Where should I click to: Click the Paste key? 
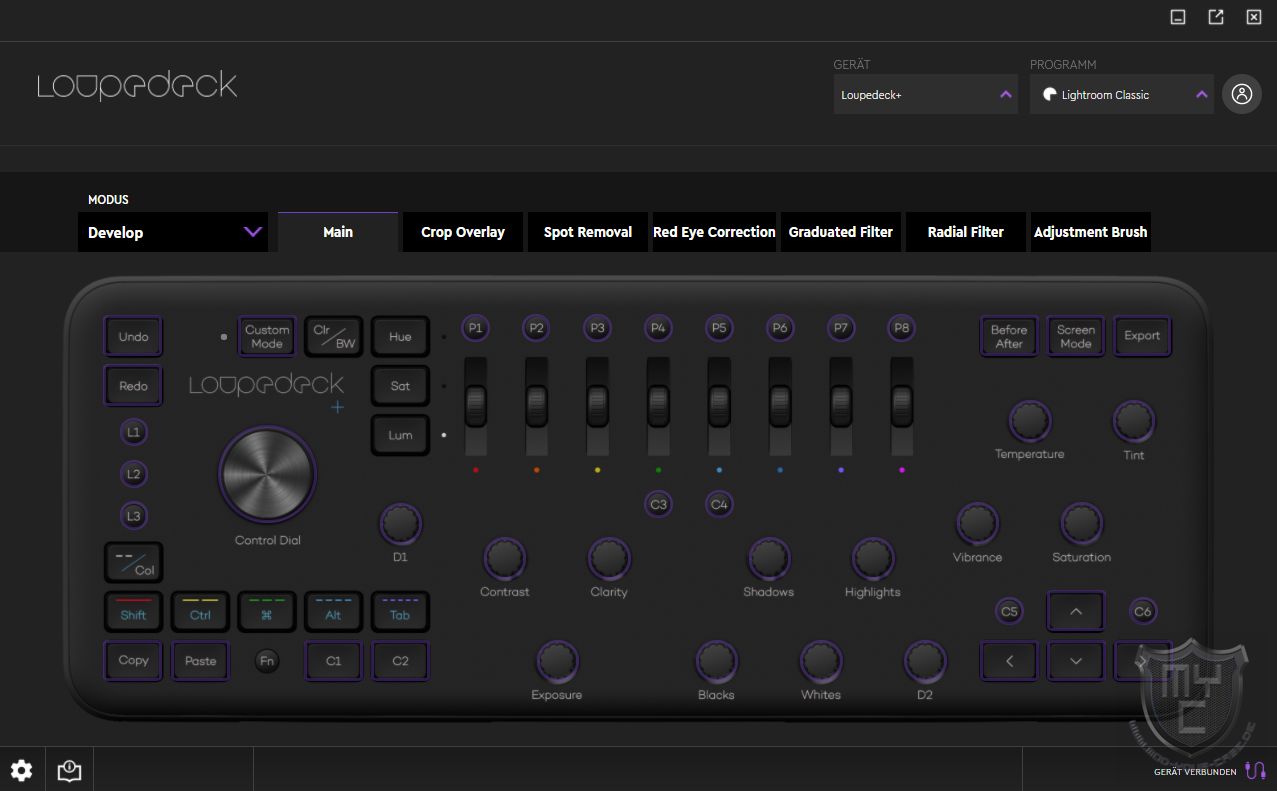click(200, 661)
